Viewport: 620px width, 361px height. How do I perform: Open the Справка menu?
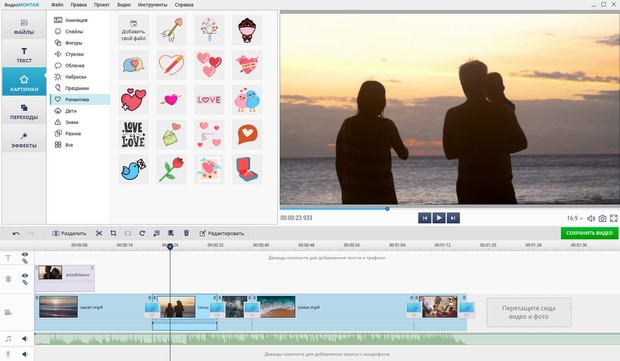(x=184, y=5)
